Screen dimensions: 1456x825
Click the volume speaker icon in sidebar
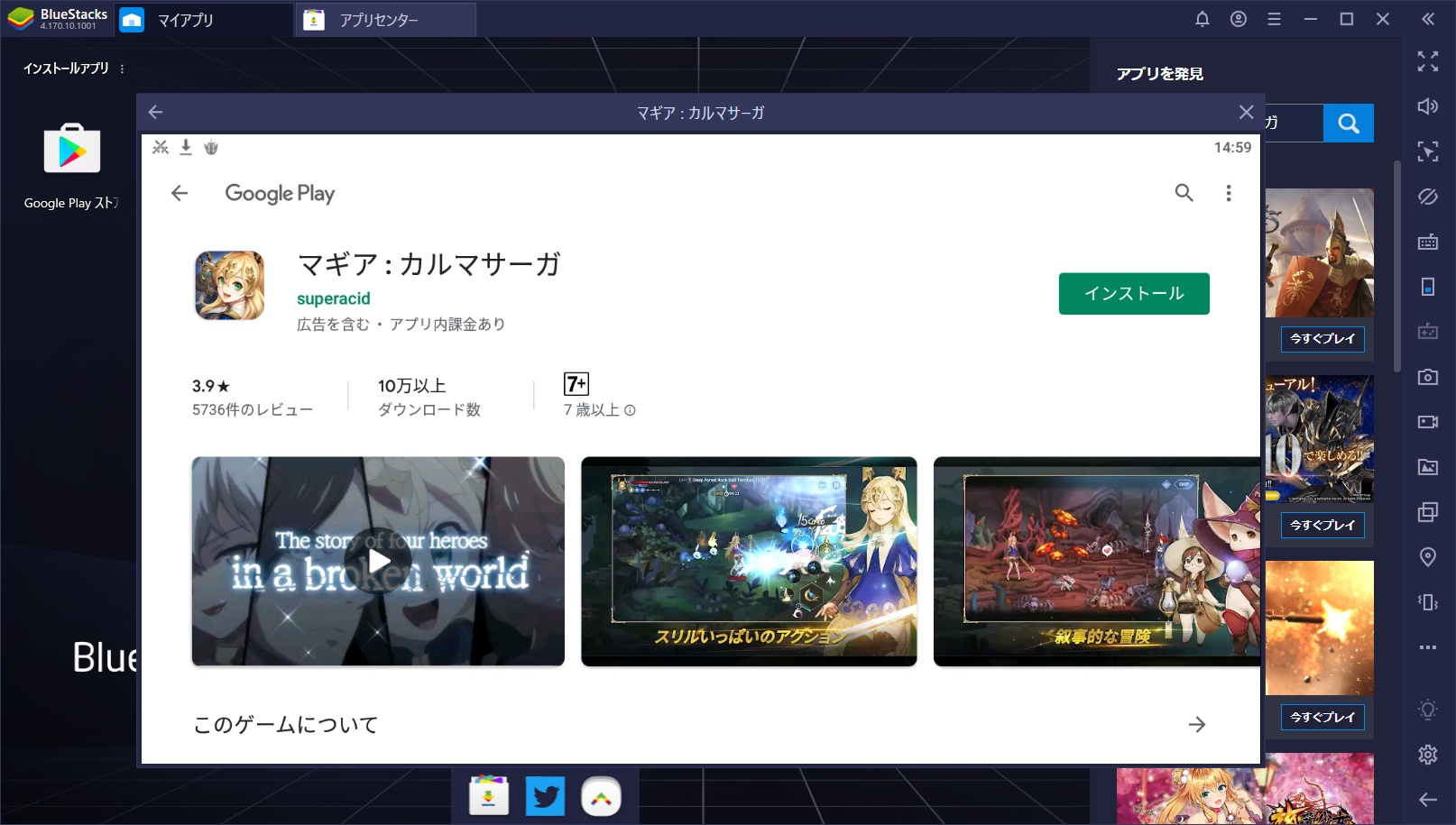pos(1428,106)
